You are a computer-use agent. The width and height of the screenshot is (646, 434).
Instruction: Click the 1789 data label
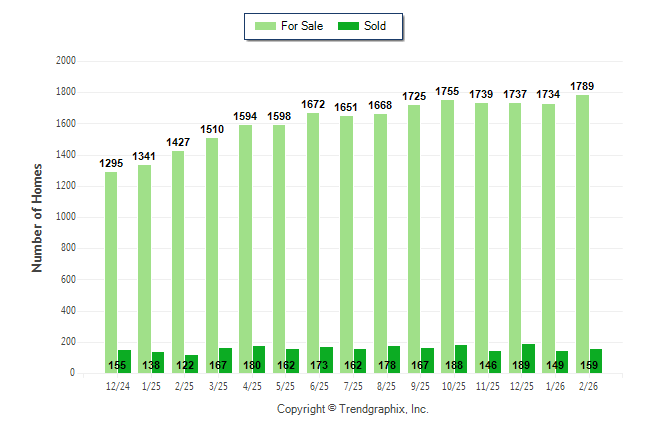click(x=582, y=87)
